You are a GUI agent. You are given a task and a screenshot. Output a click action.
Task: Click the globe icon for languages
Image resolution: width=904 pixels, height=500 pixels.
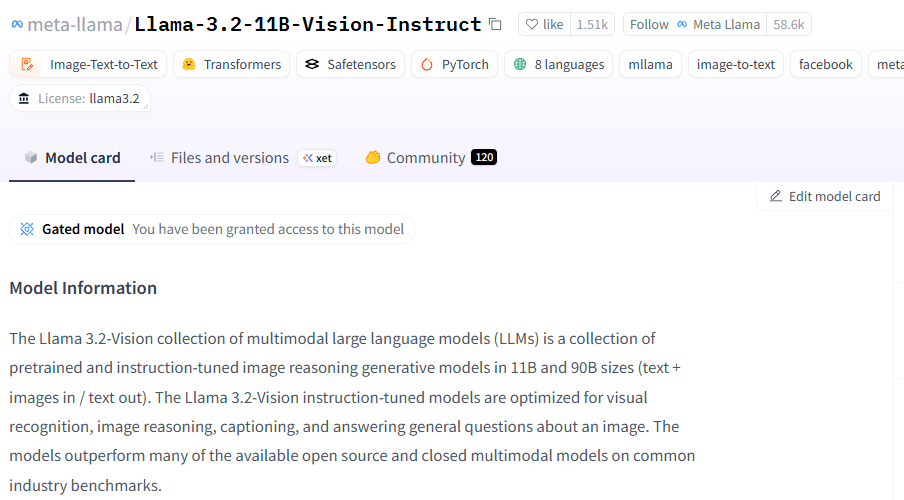(520, 64)
